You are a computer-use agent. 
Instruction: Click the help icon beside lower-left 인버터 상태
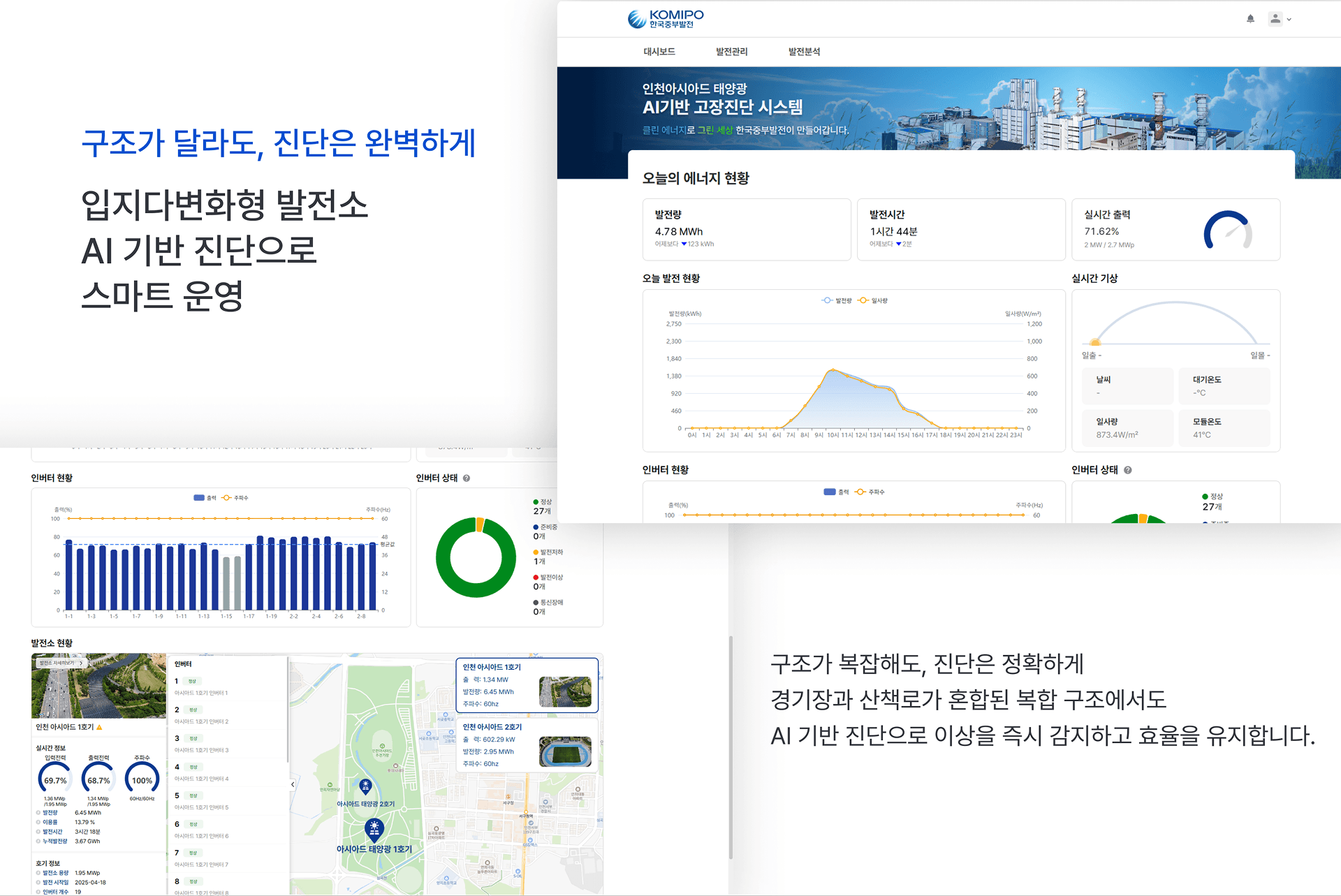click(x=467, y=478)
